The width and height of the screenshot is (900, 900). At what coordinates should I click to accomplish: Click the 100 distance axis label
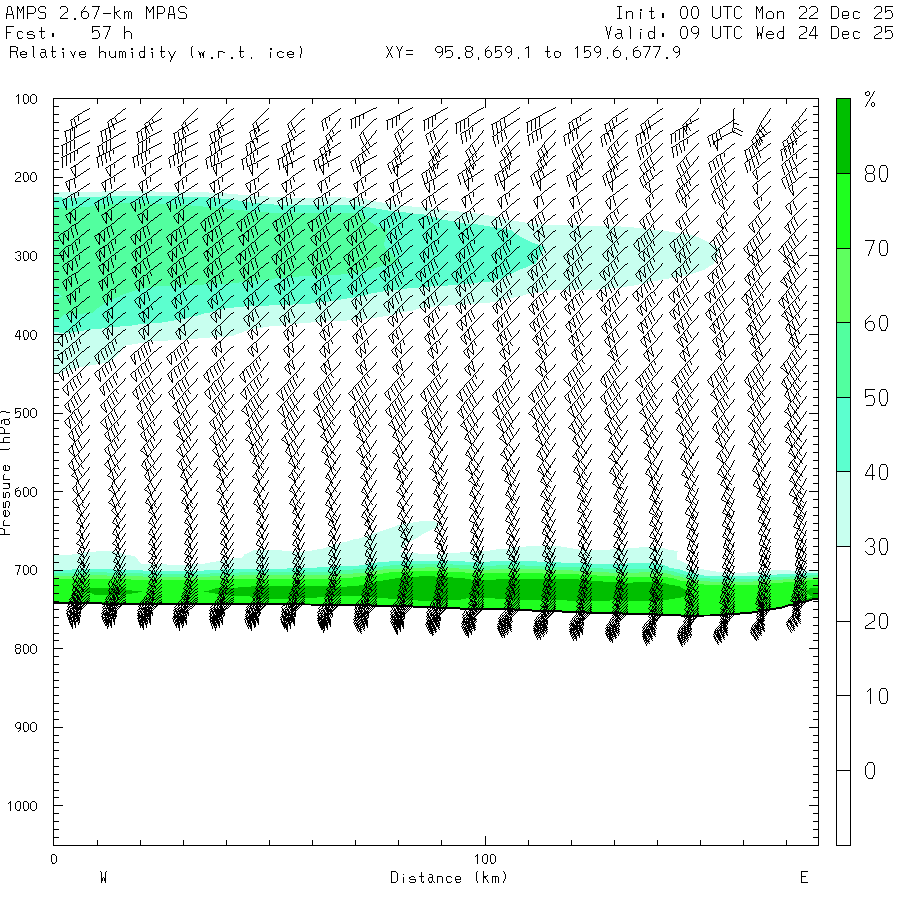tap(485, 859)
